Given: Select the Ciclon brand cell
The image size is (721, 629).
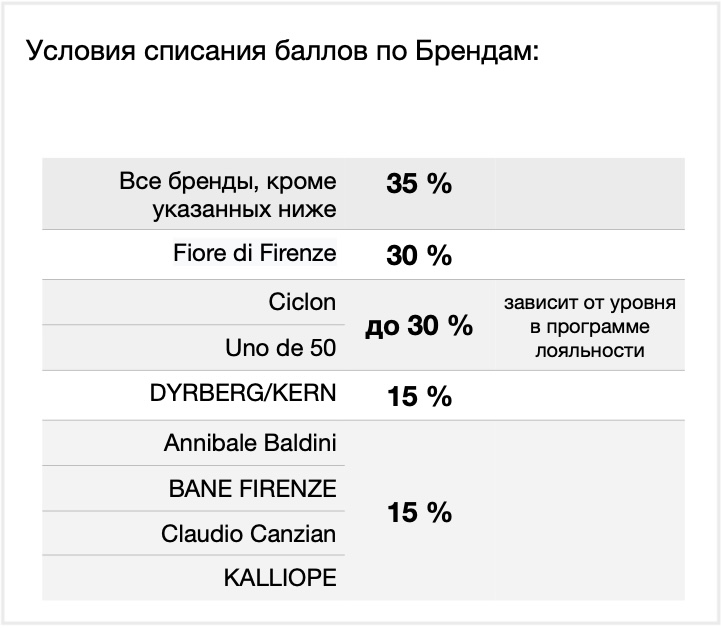Looking at the screenshot, I should pyautogui.click(x=302, y=302).
